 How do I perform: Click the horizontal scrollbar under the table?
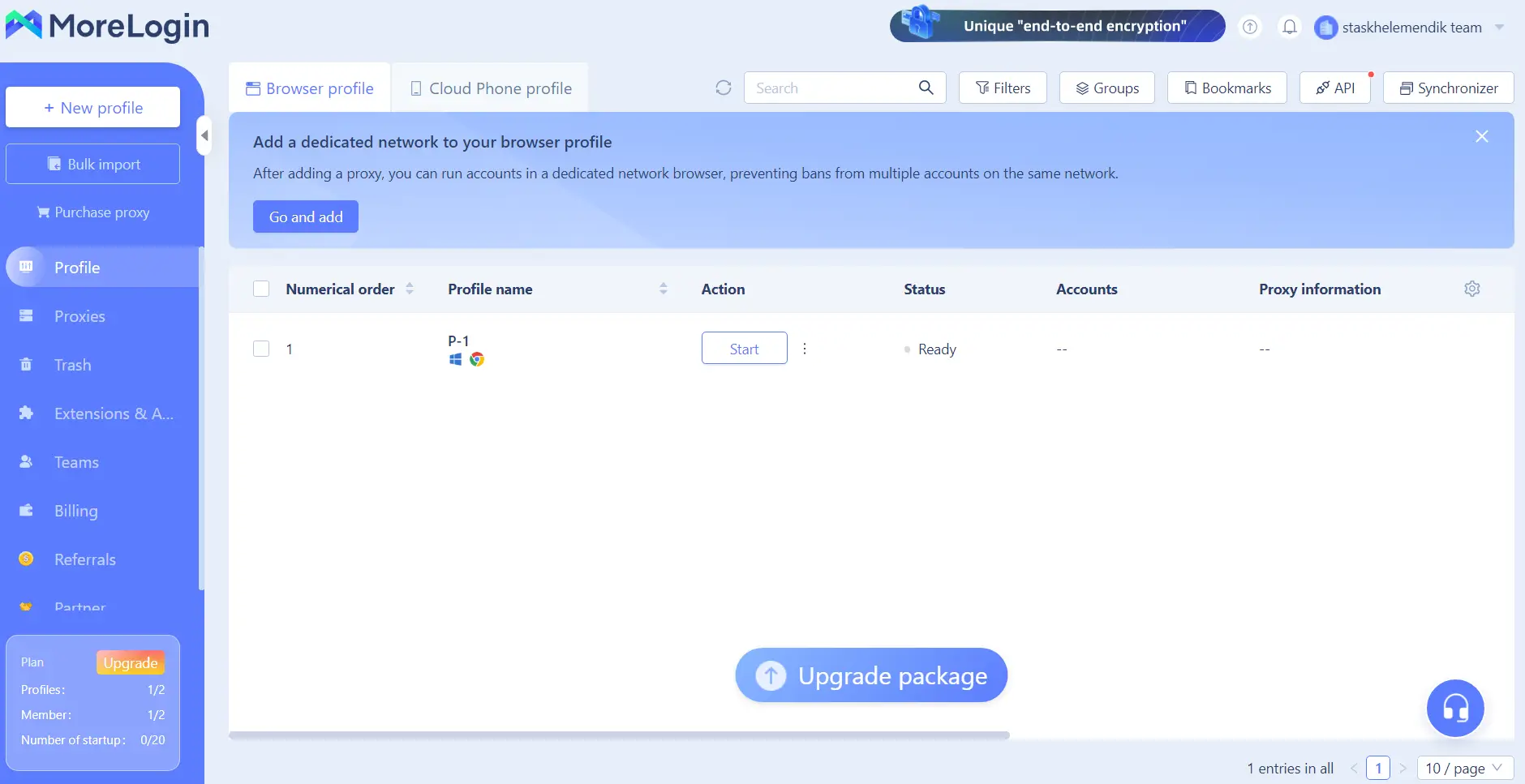[x=619, y=735]
